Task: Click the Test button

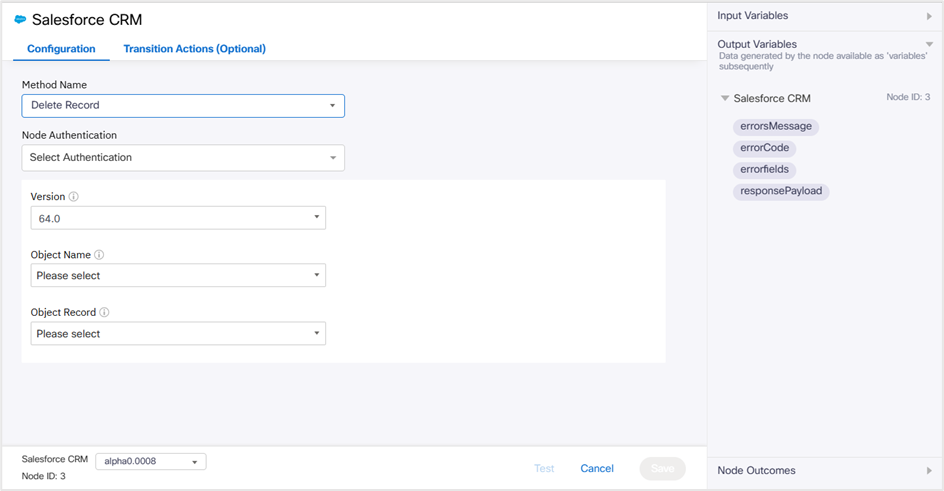Action: tap(544, 469)
